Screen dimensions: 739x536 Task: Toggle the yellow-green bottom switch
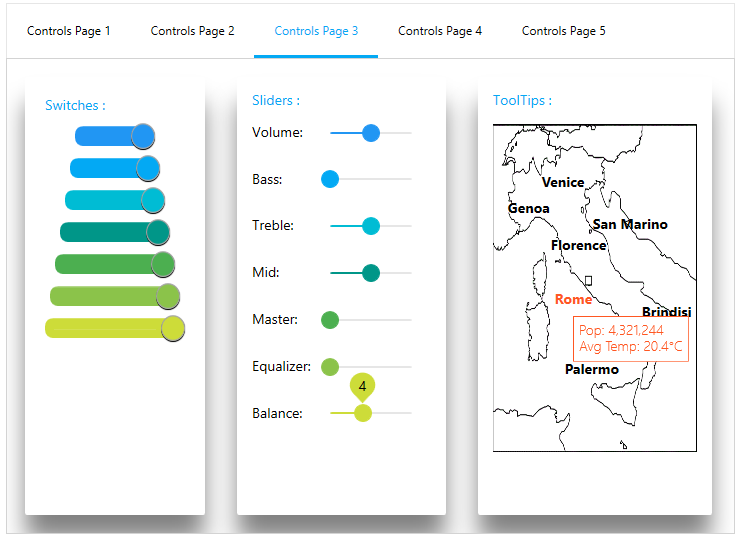pyautogui.click(x=115, y=328)
